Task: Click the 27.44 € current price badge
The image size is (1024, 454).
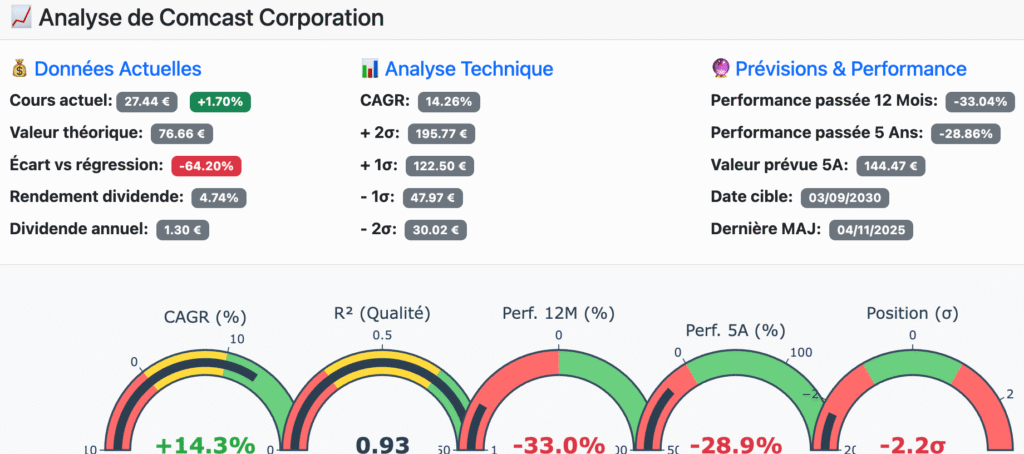Action: (147, 101)
